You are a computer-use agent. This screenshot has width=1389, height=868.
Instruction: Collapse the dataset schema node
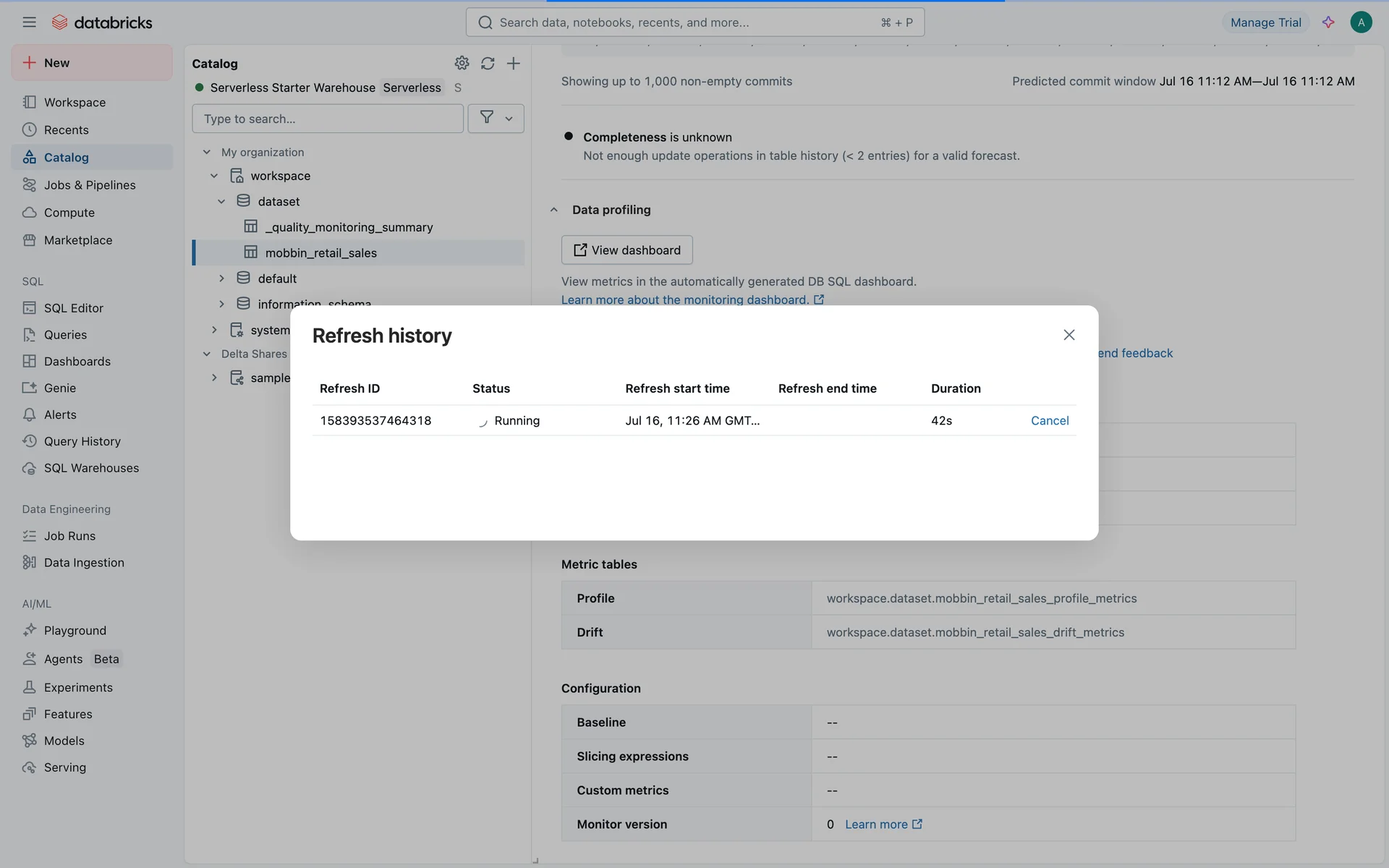pos(221,202)
